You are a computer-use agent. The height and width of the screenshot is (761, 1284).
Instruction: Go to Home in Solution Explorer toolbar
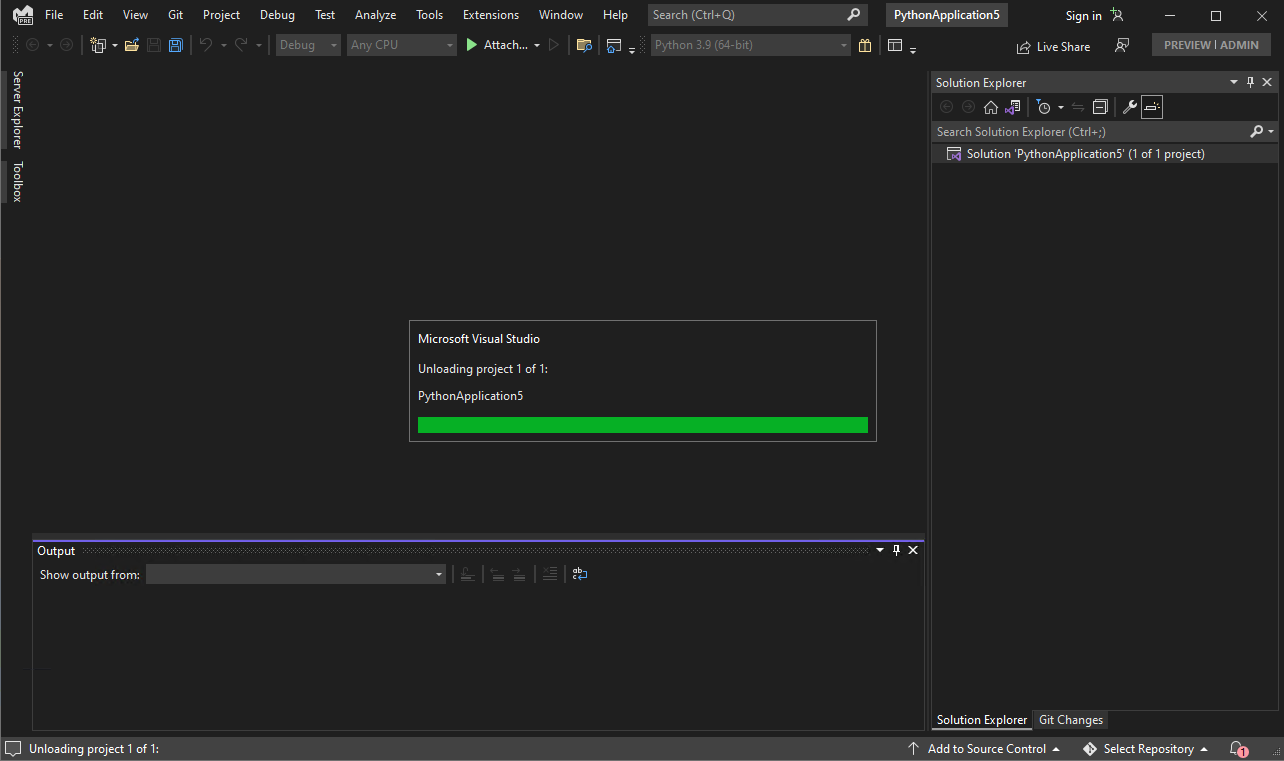991,107
